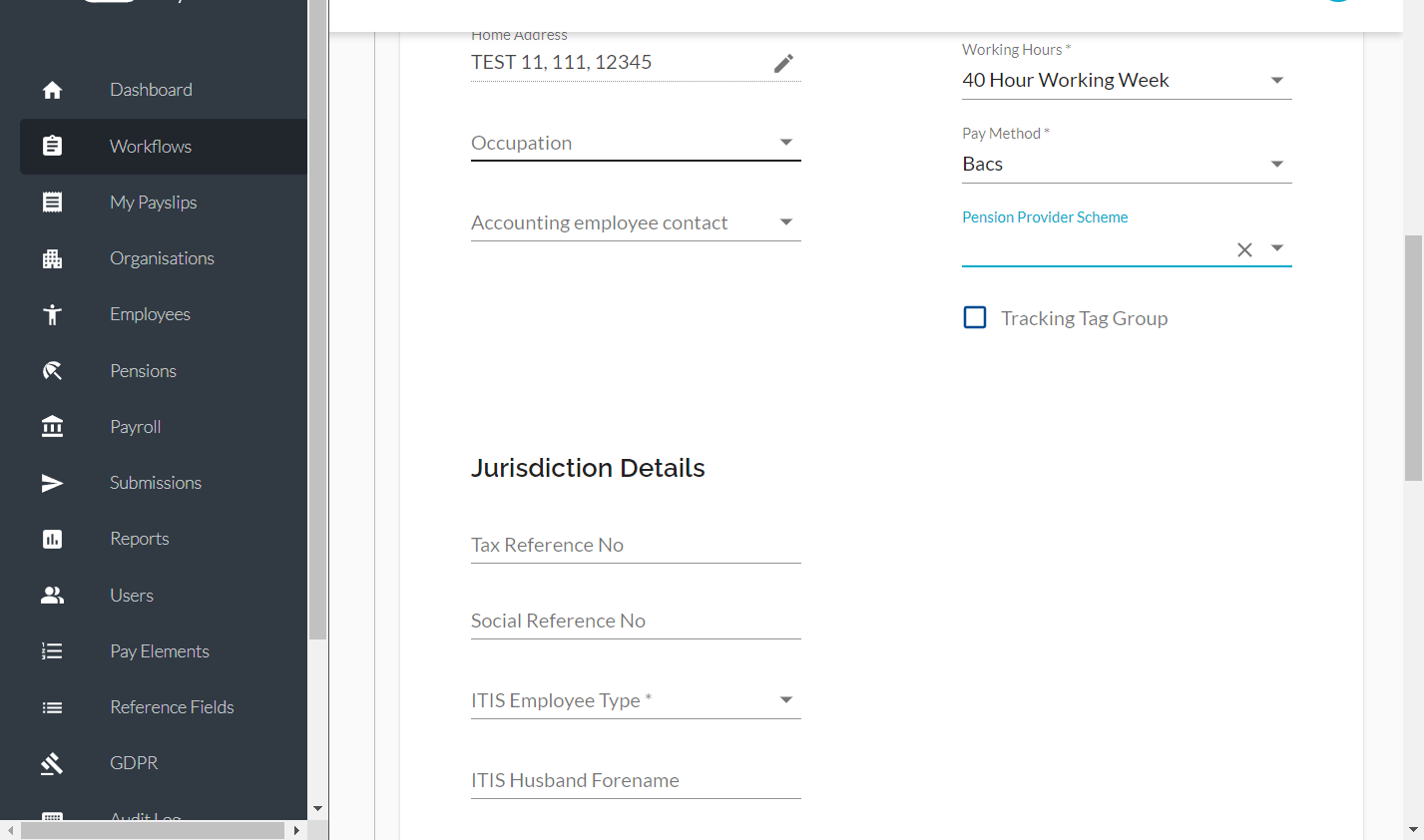Open Pay Elements menu item

coord(160,651)
